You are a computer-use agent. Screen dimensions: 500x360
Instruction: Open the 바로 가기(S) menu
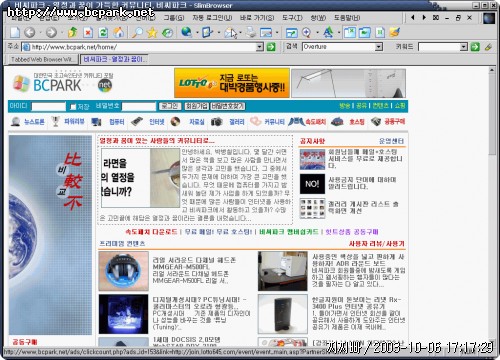[x=257, y=17]
